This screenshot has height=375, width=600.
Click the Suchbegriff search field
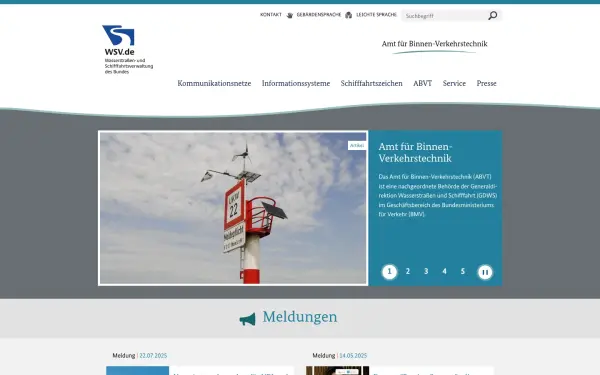[444, 16]
